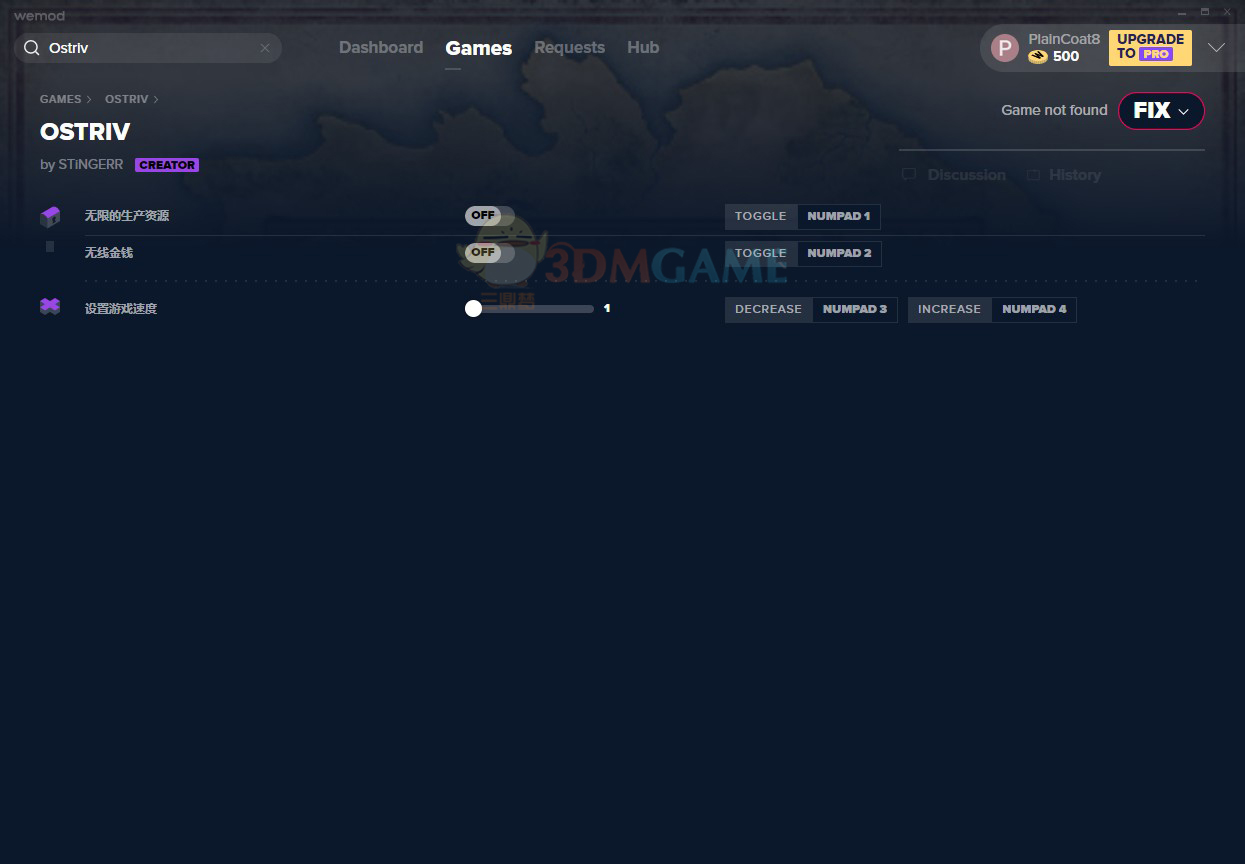Viewport: 1245px width, 864px height.
Task: Click the Ostriv search input field
Action: [x=150, y=48]
